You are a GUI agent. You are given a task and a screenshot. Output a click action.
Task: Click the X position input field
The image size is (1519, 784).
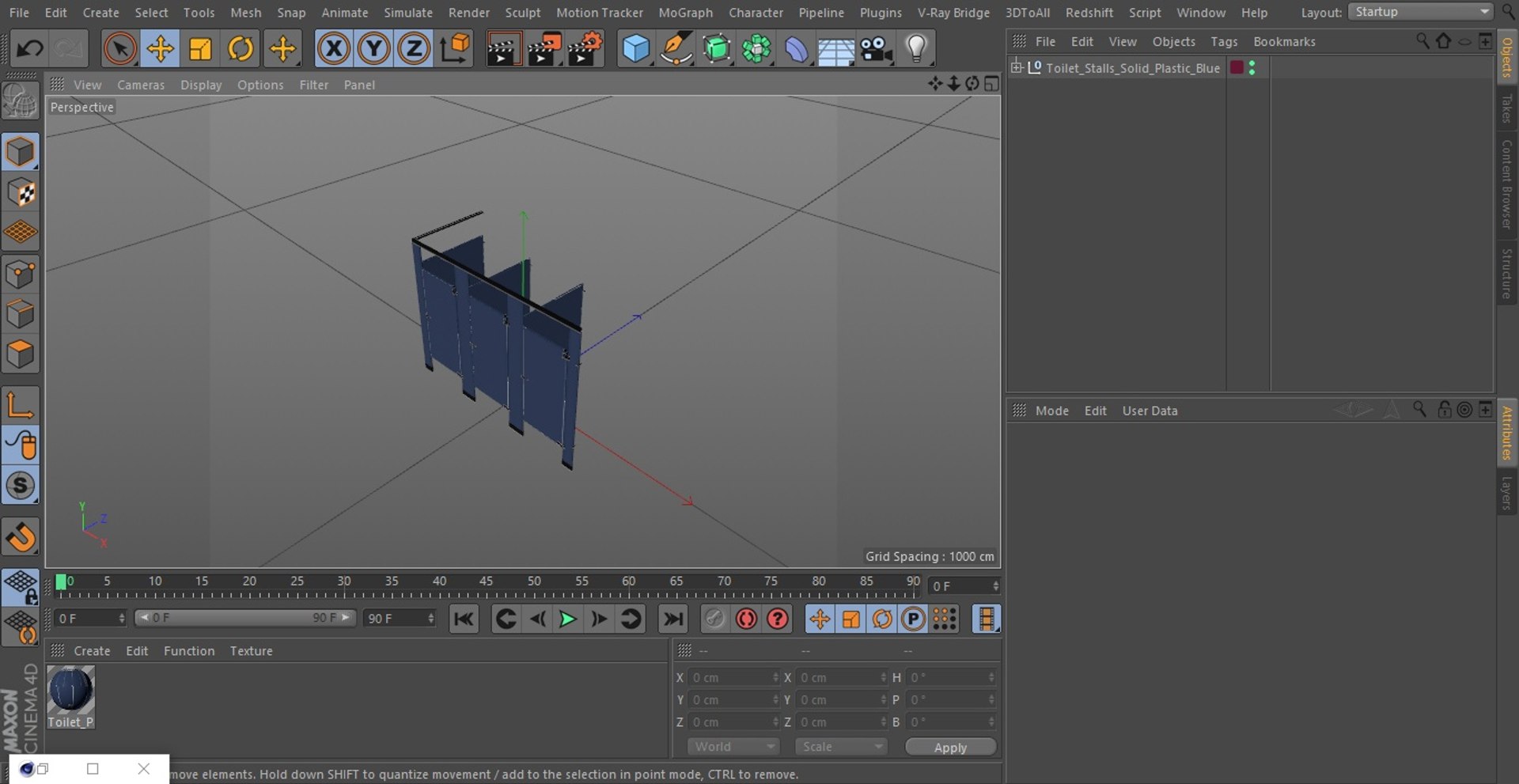pyautogui.click(x=735, y=678)
